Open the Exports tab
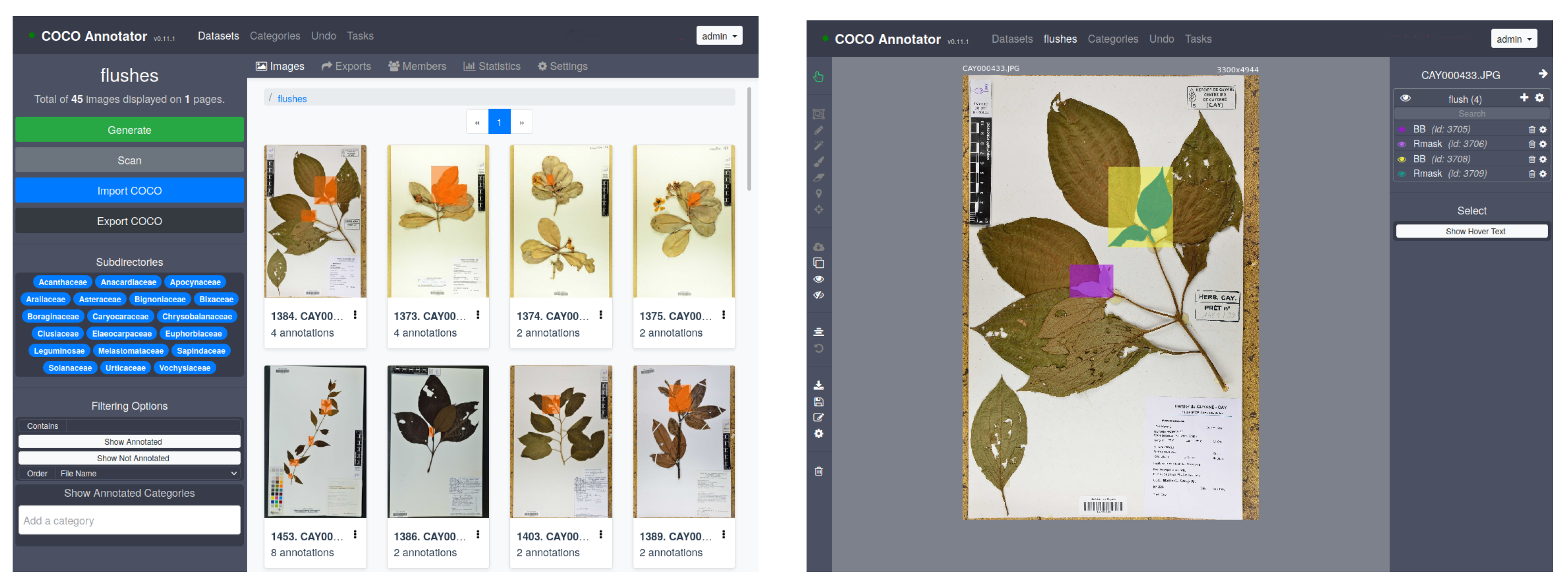 (x=346, y=66)
